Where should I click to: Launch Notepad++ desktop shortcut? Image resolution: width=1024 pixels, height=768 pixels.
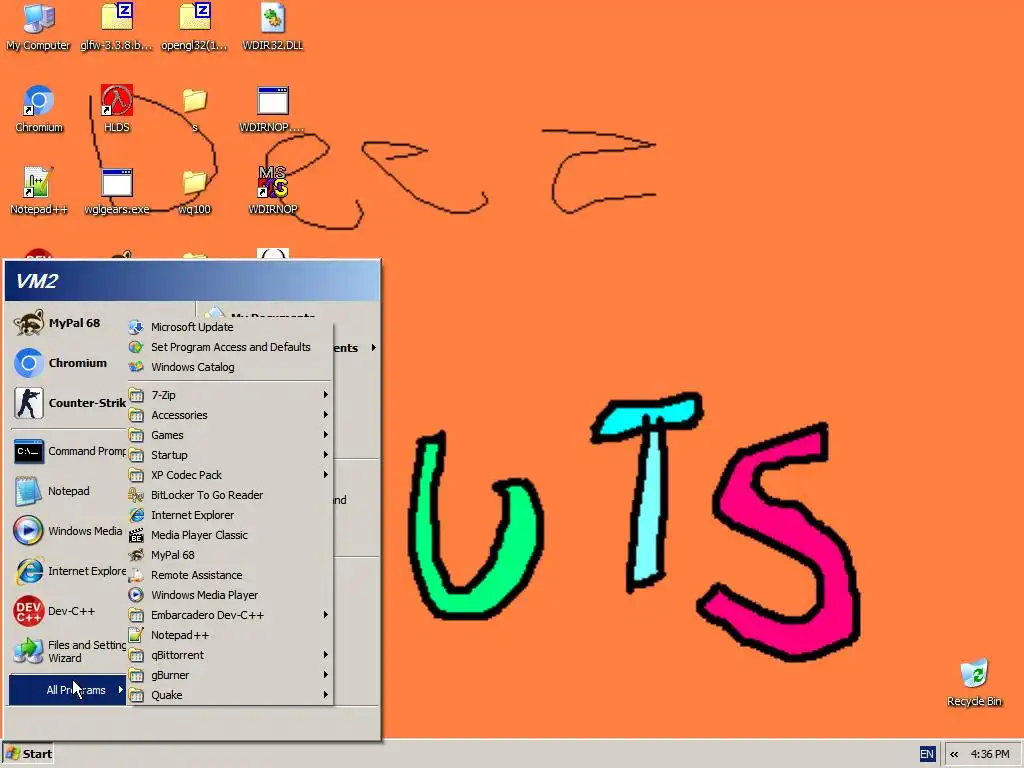coord(39,191)
